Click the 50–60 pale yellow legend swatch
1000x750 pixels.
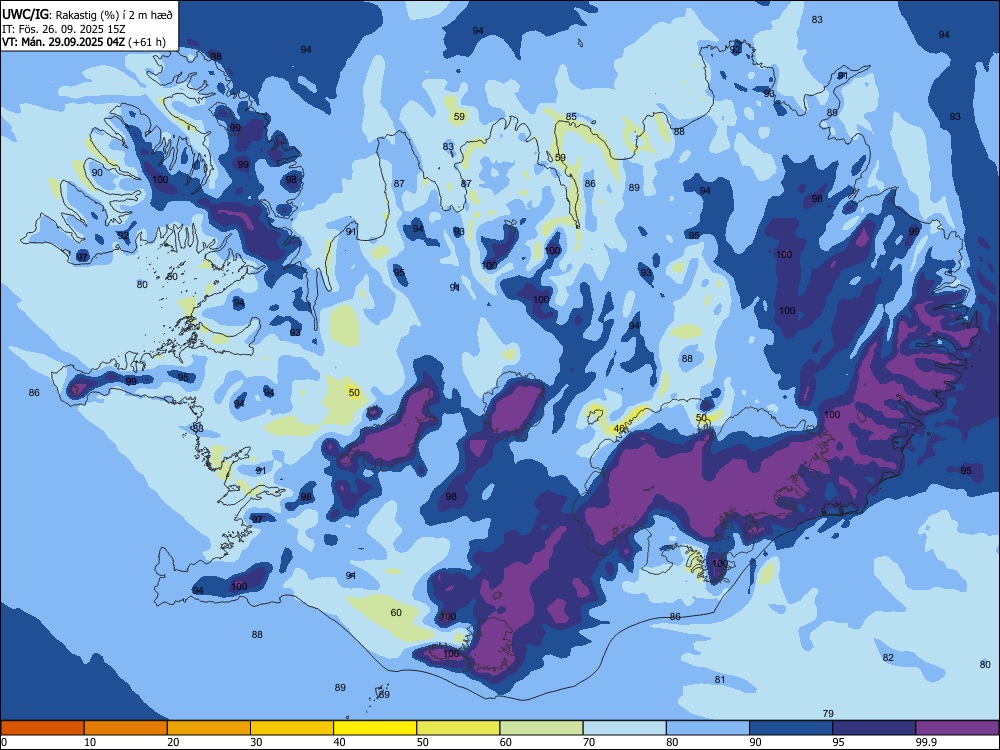click(x=458, y=728)
